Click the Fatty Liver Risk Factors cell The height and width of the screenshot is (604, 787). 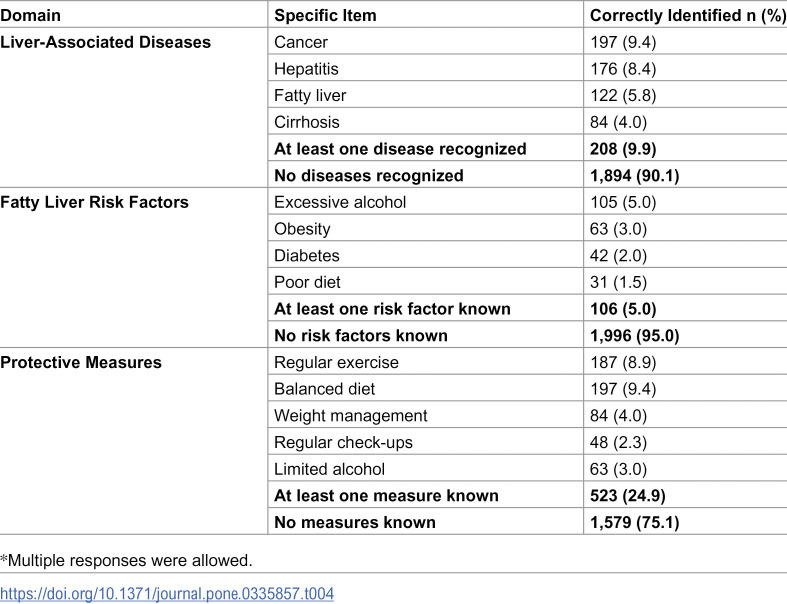point(94,202)
